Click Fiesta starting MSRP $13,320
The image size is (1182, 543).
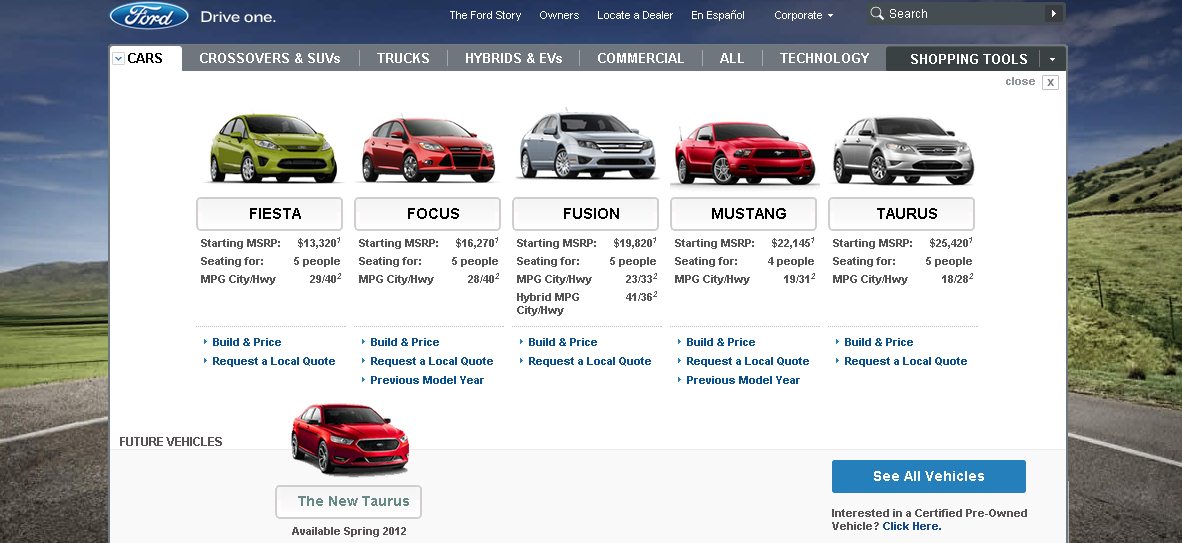(317, 243)
